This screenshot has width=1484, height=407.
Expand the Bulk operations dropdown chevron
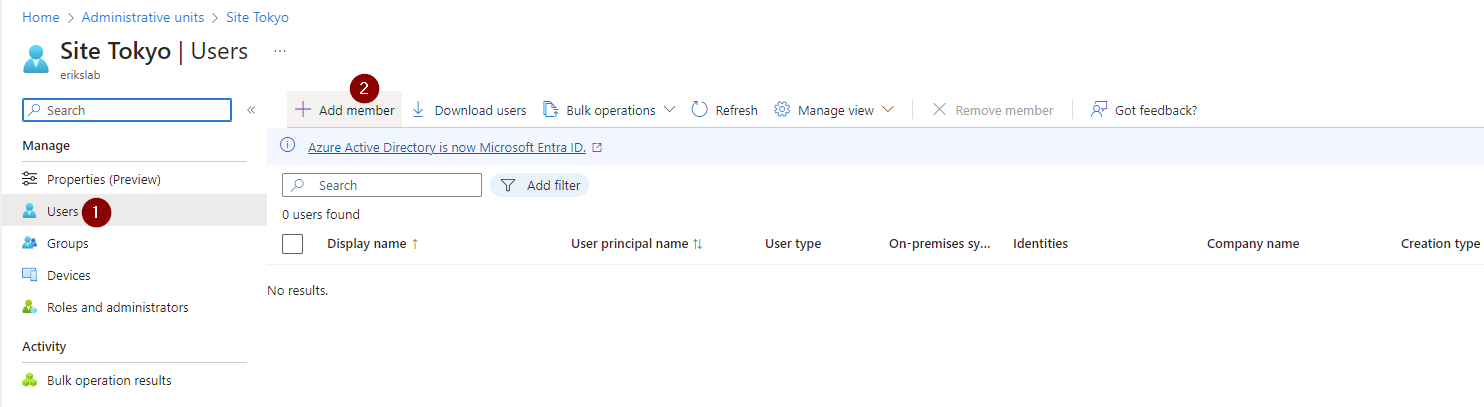(670, 110)
